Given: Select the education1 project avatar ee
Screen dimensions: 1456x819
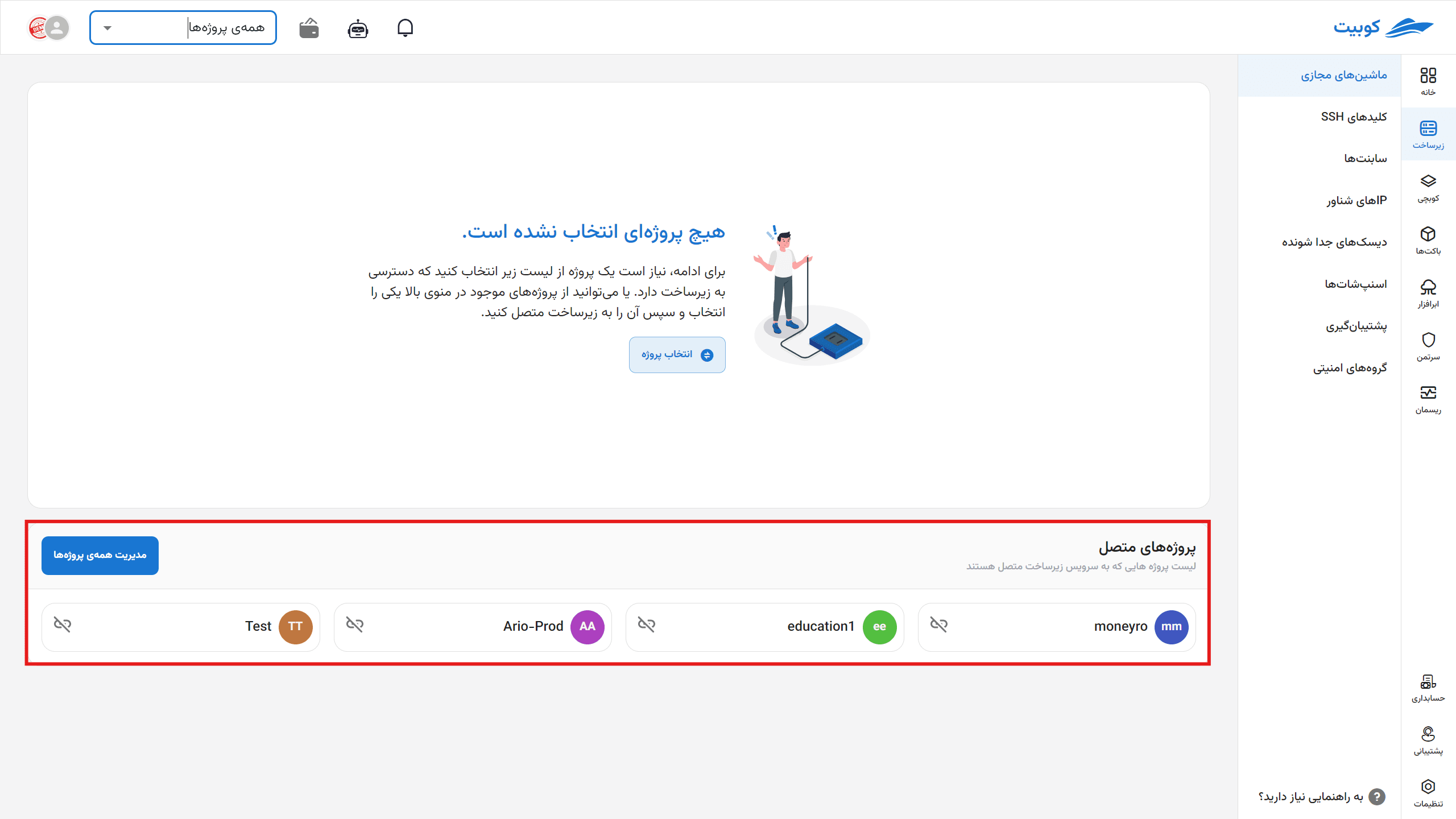Looking at the screenshot, I should point(879,627).
